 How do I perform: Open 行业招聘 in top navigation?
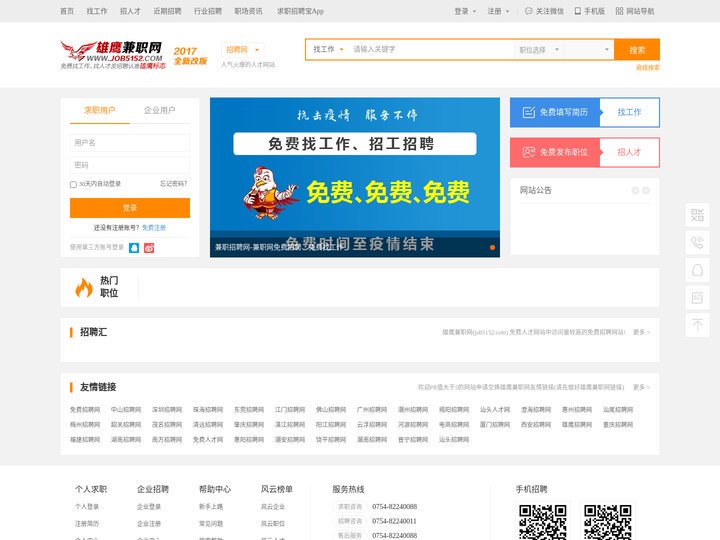pos(208,11)
